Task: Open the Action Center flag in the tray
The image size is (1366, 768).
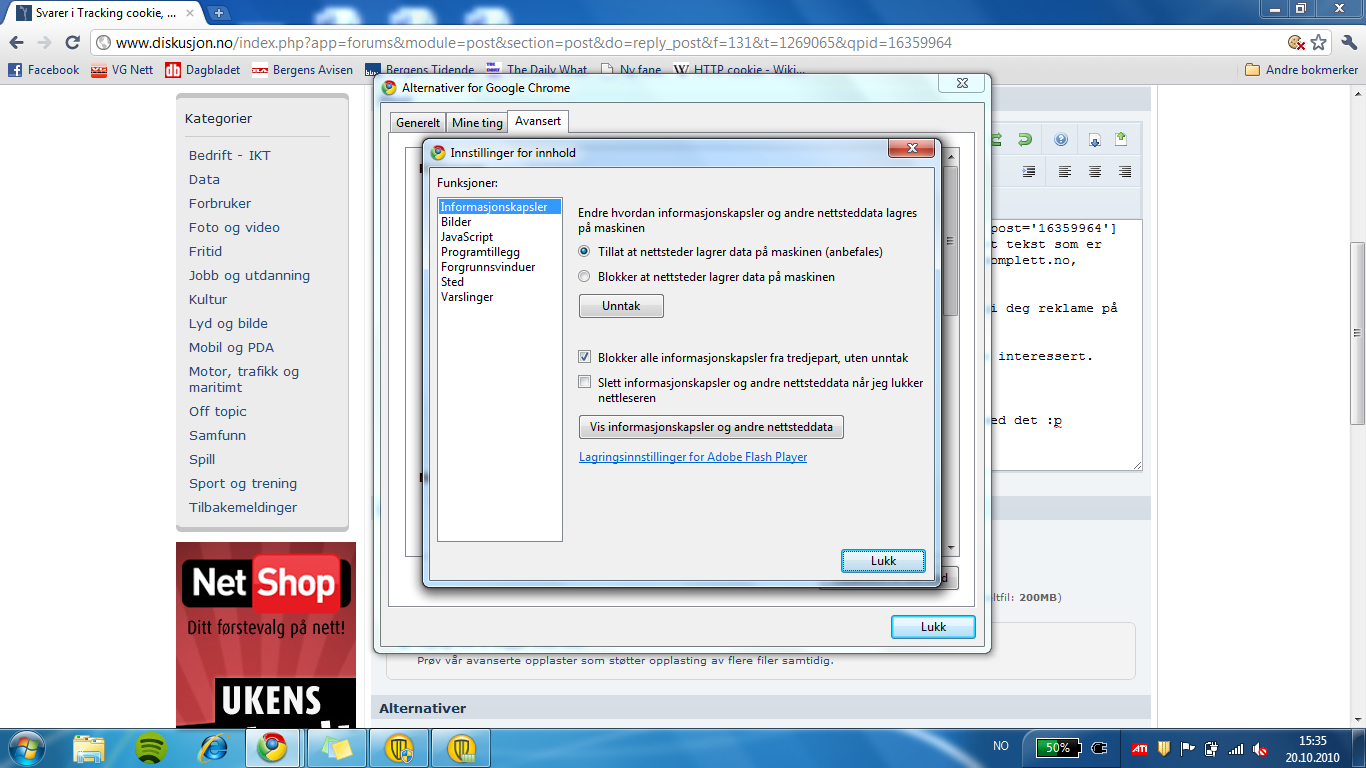Action: 1188,748
